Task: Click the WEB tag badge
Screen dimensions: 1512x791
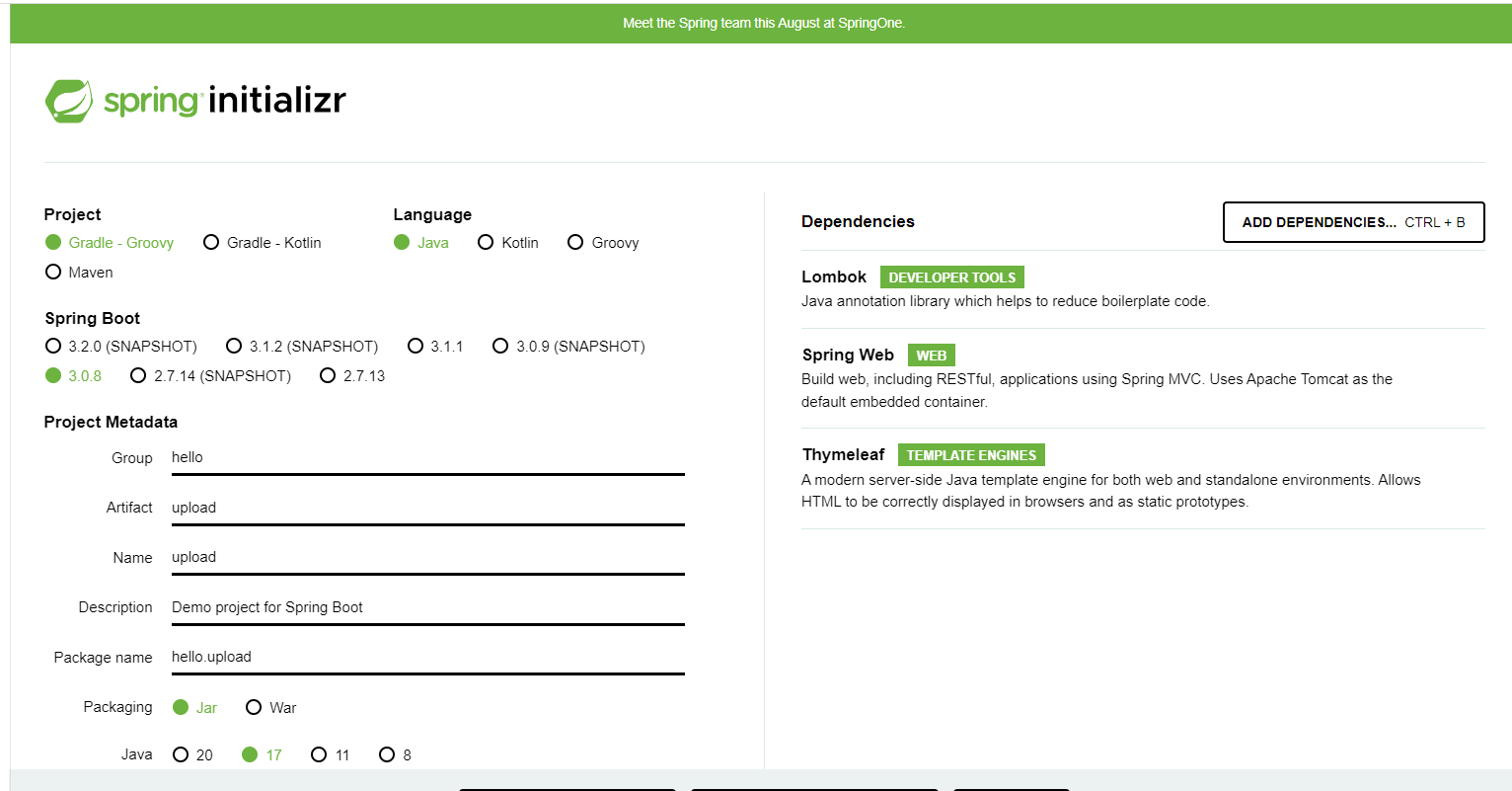Action: tap(932, 356)
